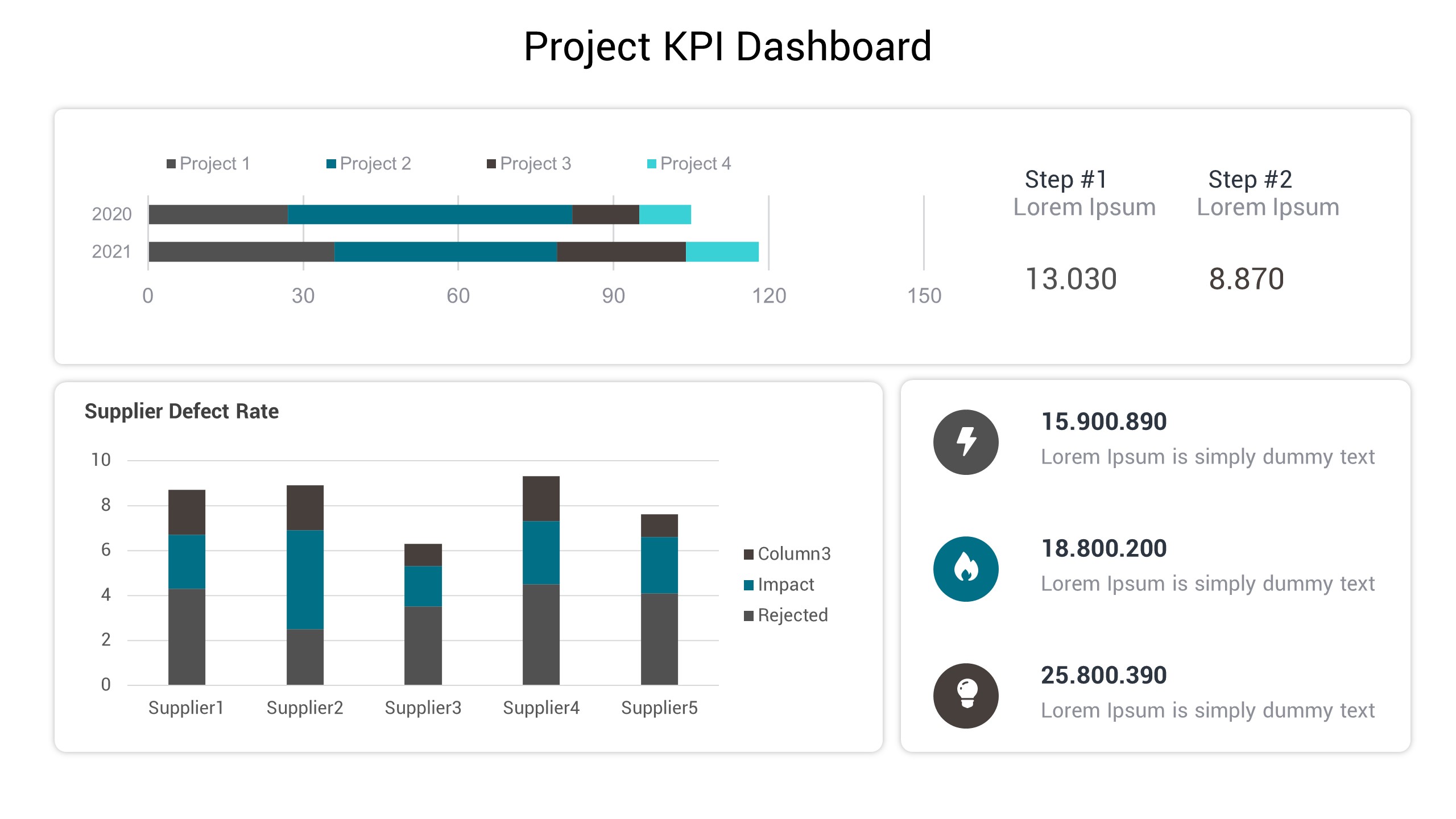Viewport: 1456px width, 819px height.
Task: Click the 2021 axis label
Action: point(111,252)
